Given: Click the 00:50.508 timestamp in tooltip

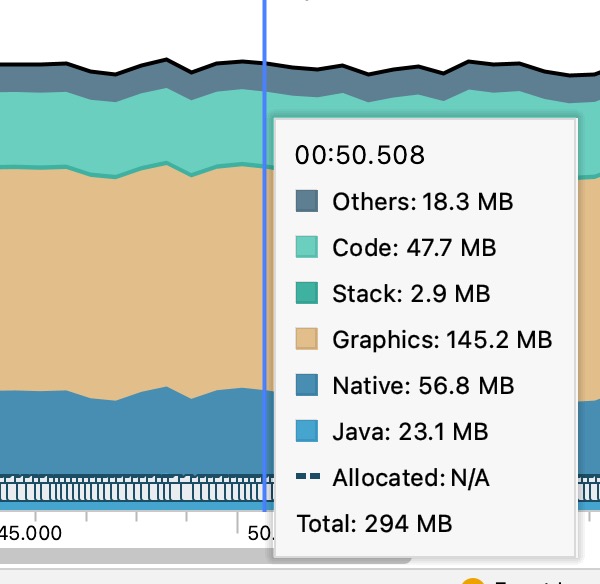Looking at the screenshot, I should (x=360, y=155).
